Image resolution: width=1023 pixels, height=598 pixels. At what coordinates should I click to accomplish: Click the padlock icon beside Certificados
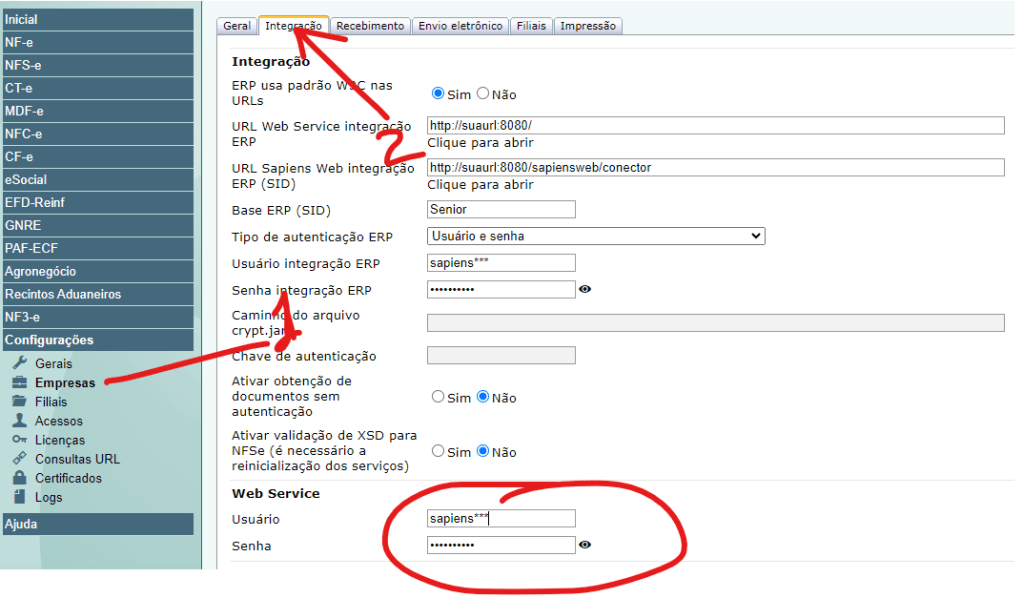(19, 478)
